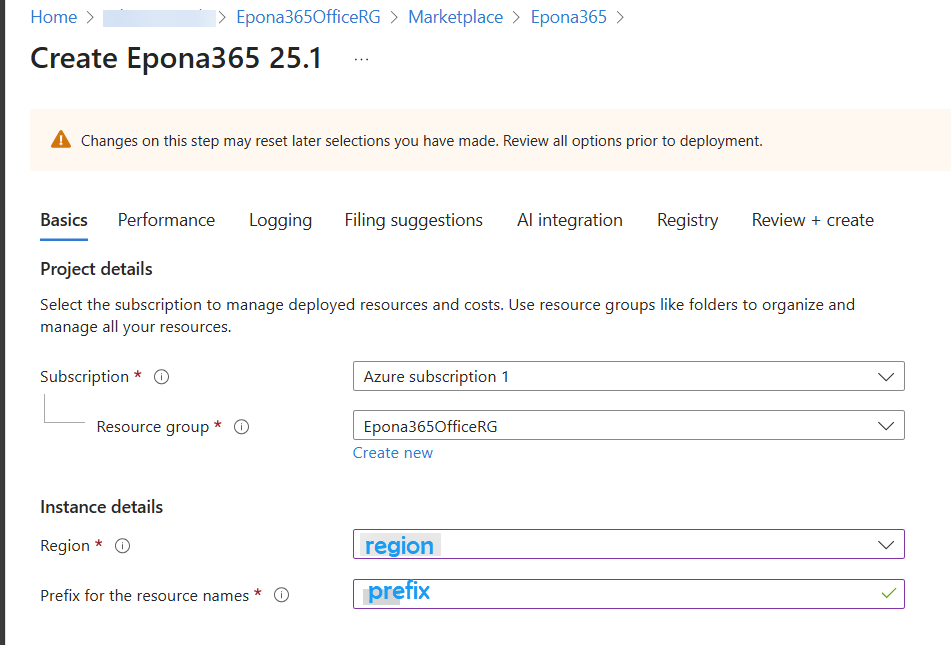Click the orange warning triangle icon

pyautogui.click(x=61, y=140)
